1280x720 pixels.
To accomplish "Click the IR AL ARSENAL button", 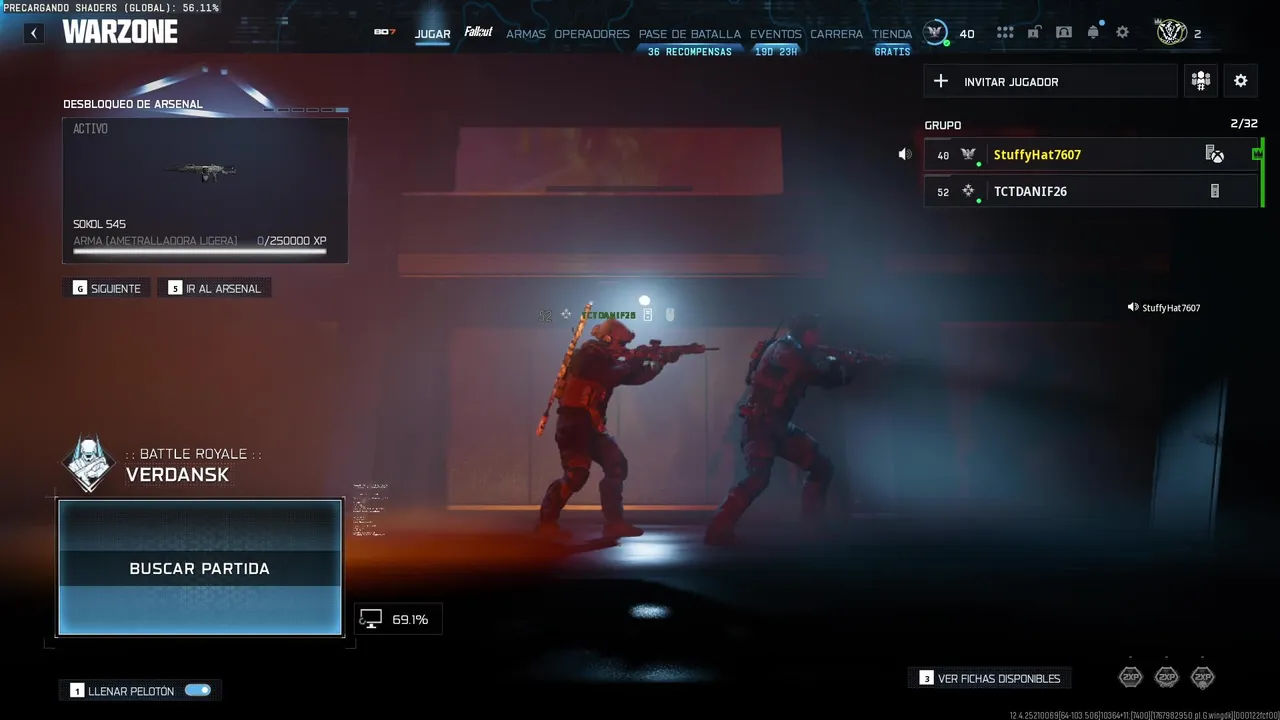I will (214, 288).
